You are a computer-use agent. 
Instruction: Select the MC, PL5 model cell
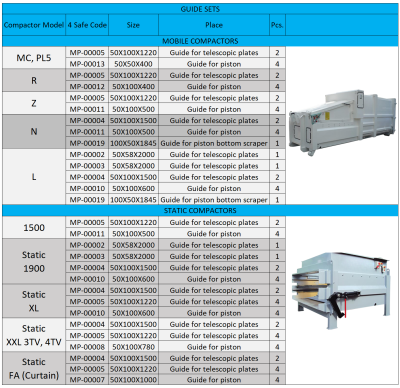coord(34,58)
